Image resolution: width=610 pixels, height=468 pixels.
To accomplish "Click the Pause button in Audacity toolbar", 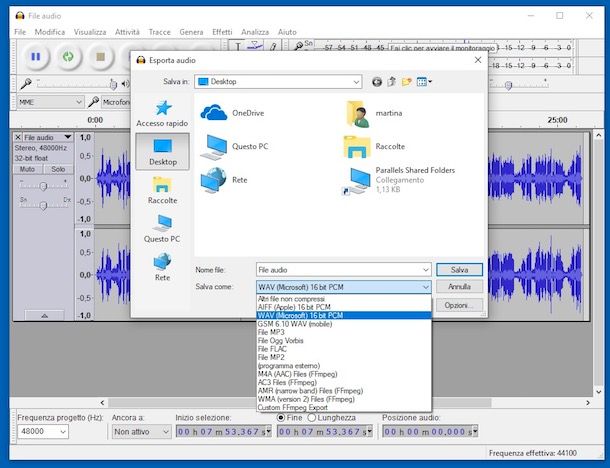I will pos(36,57).
